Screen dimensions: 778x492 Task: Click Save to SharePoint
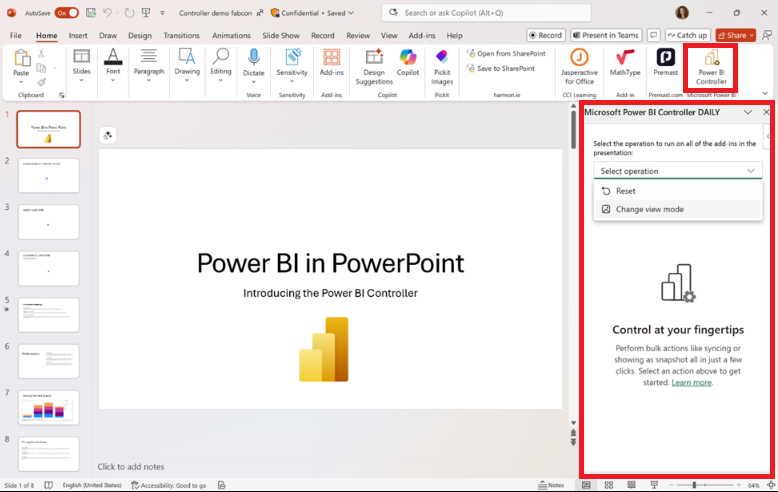pyautogui.click(x=501, y=68)
